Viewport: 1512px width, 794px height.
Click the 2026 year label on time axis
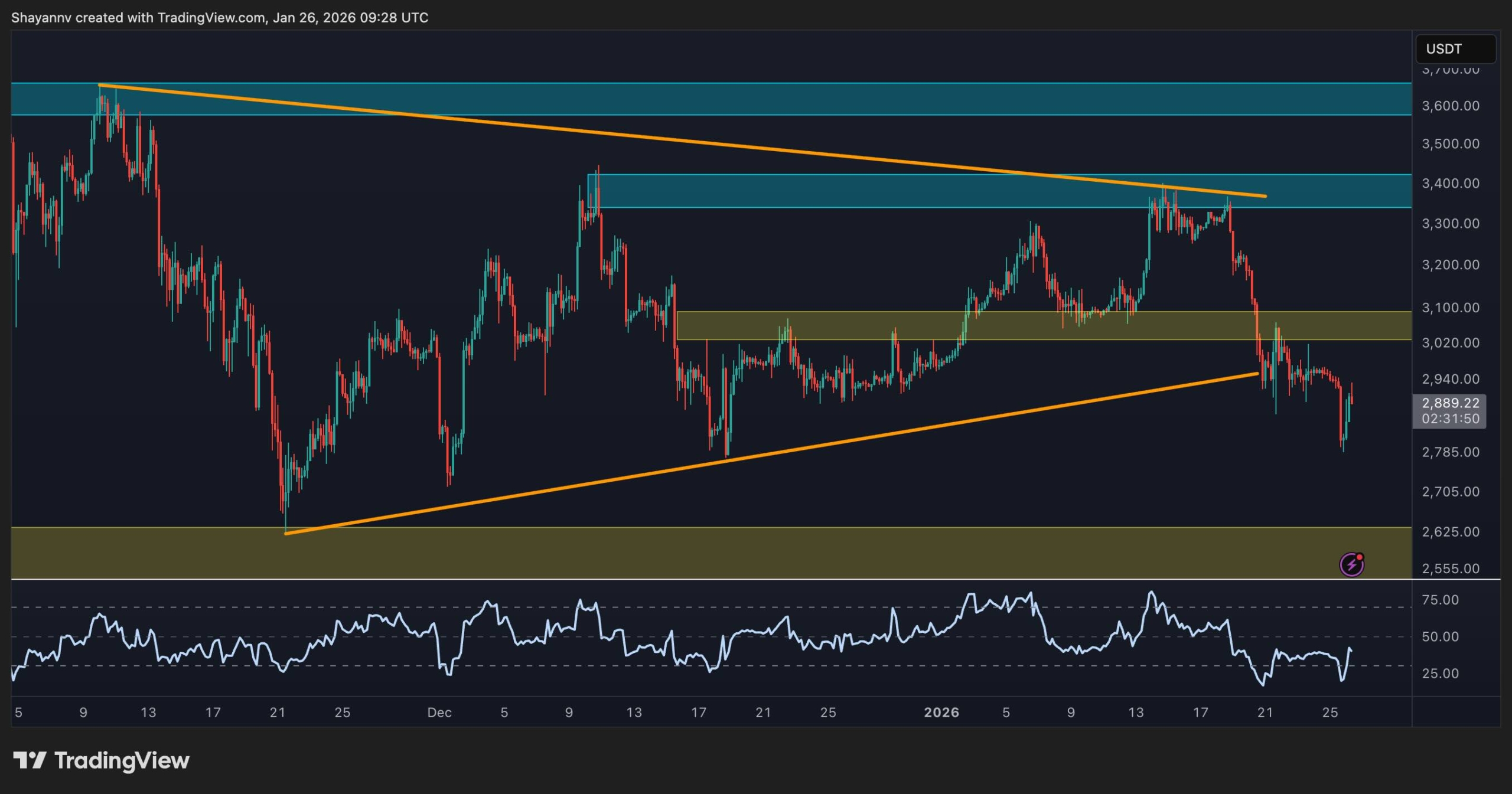941,713
